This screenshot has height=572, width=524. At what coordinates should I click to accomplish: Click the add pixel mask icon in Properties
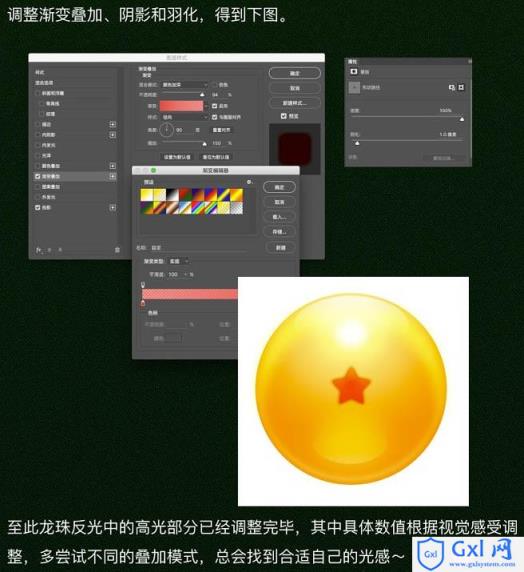pyautogui.click(x=452, y=88)
